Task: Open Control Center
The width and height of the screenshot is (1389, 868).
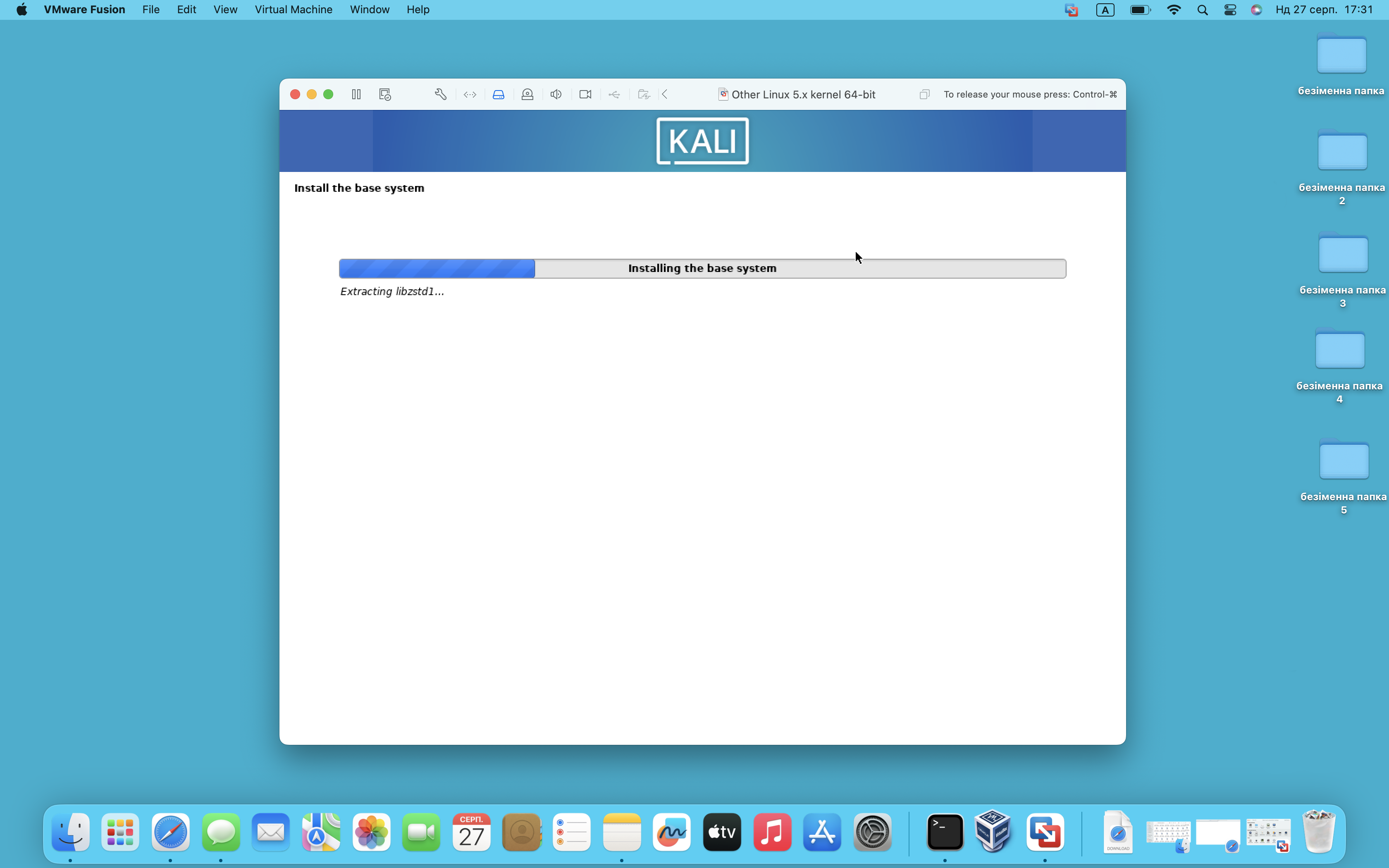Action: coord(1230,10)
